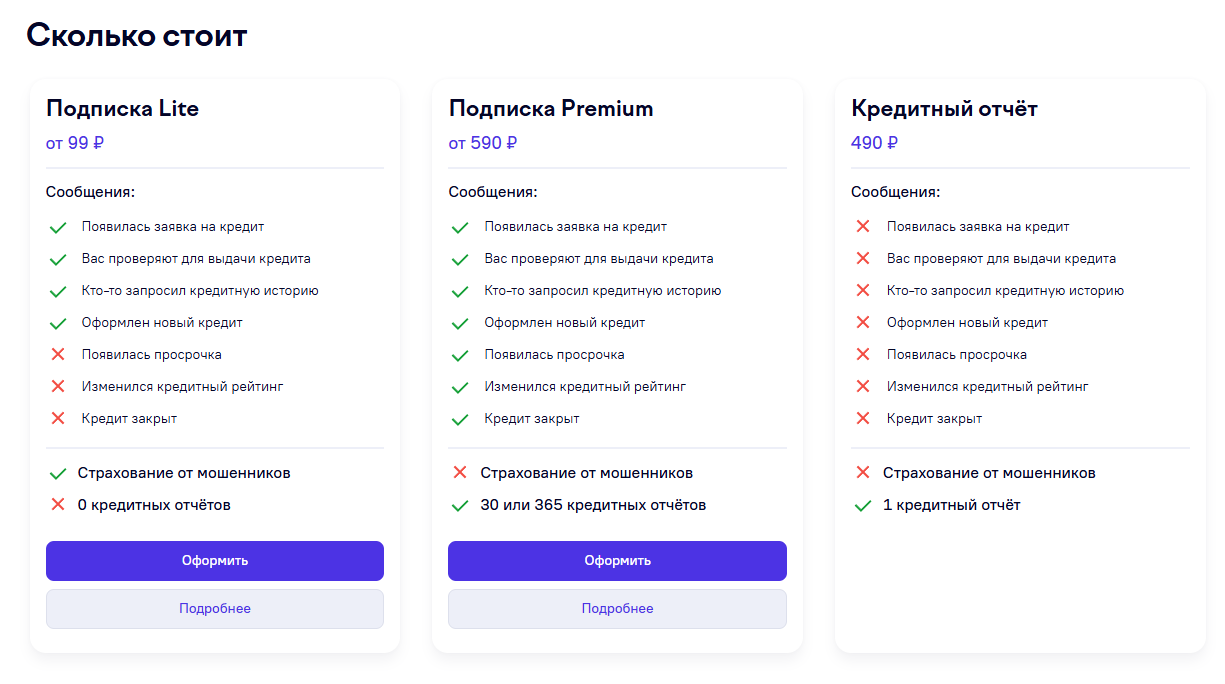Click the 'от 590 ₽' price text
Screen dimensions: 1225x684
coord(483,143)
